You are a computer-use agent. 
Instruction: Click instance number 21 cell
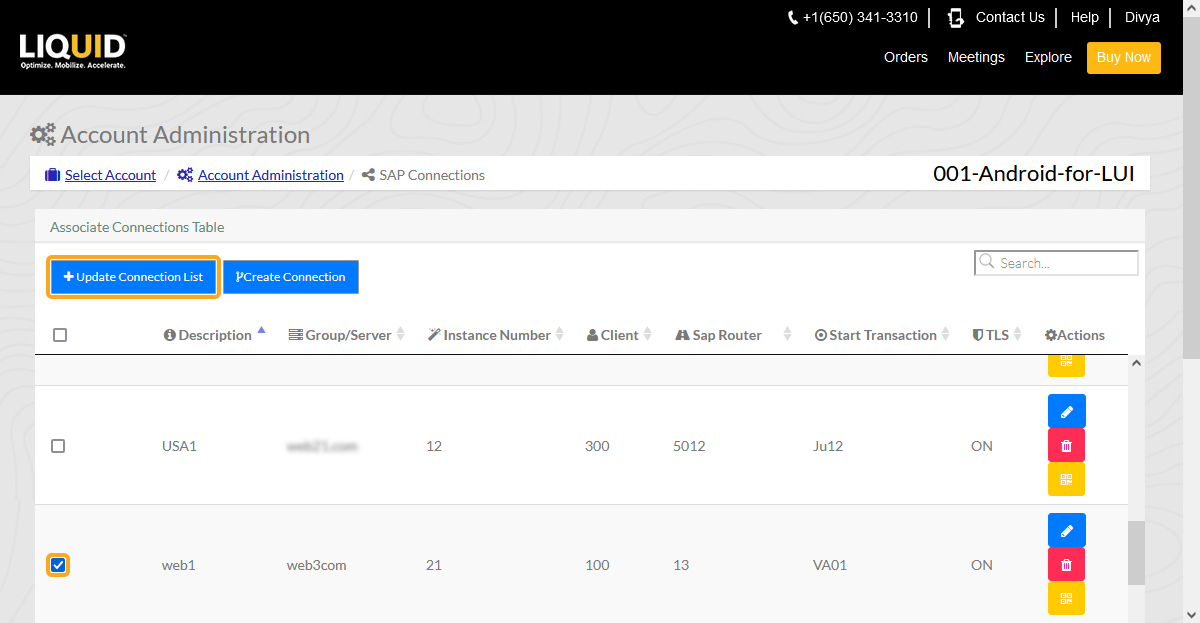point(434,565)
